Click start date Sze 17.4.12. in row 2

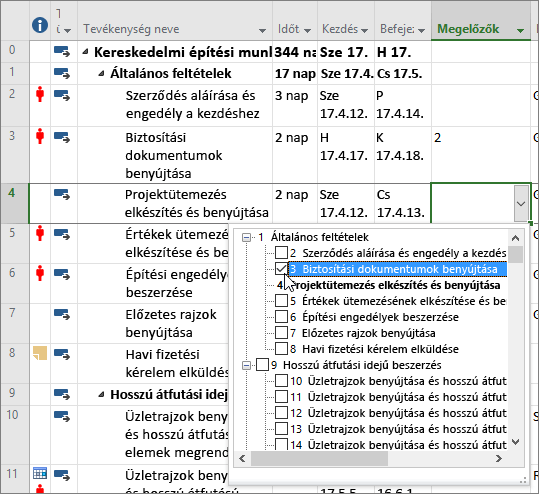[346, 105]
